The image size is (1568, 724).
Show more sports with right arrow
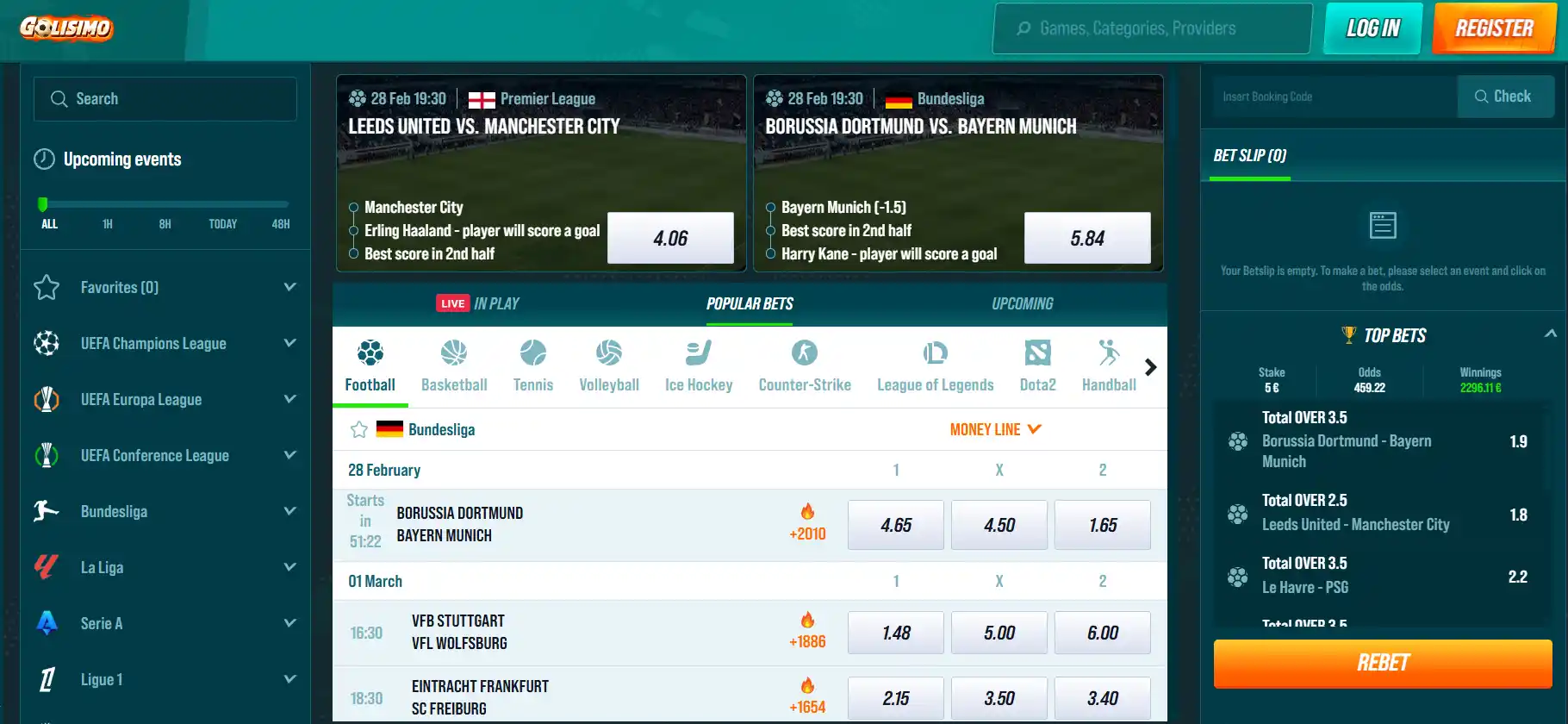[x=1150, y=367]
